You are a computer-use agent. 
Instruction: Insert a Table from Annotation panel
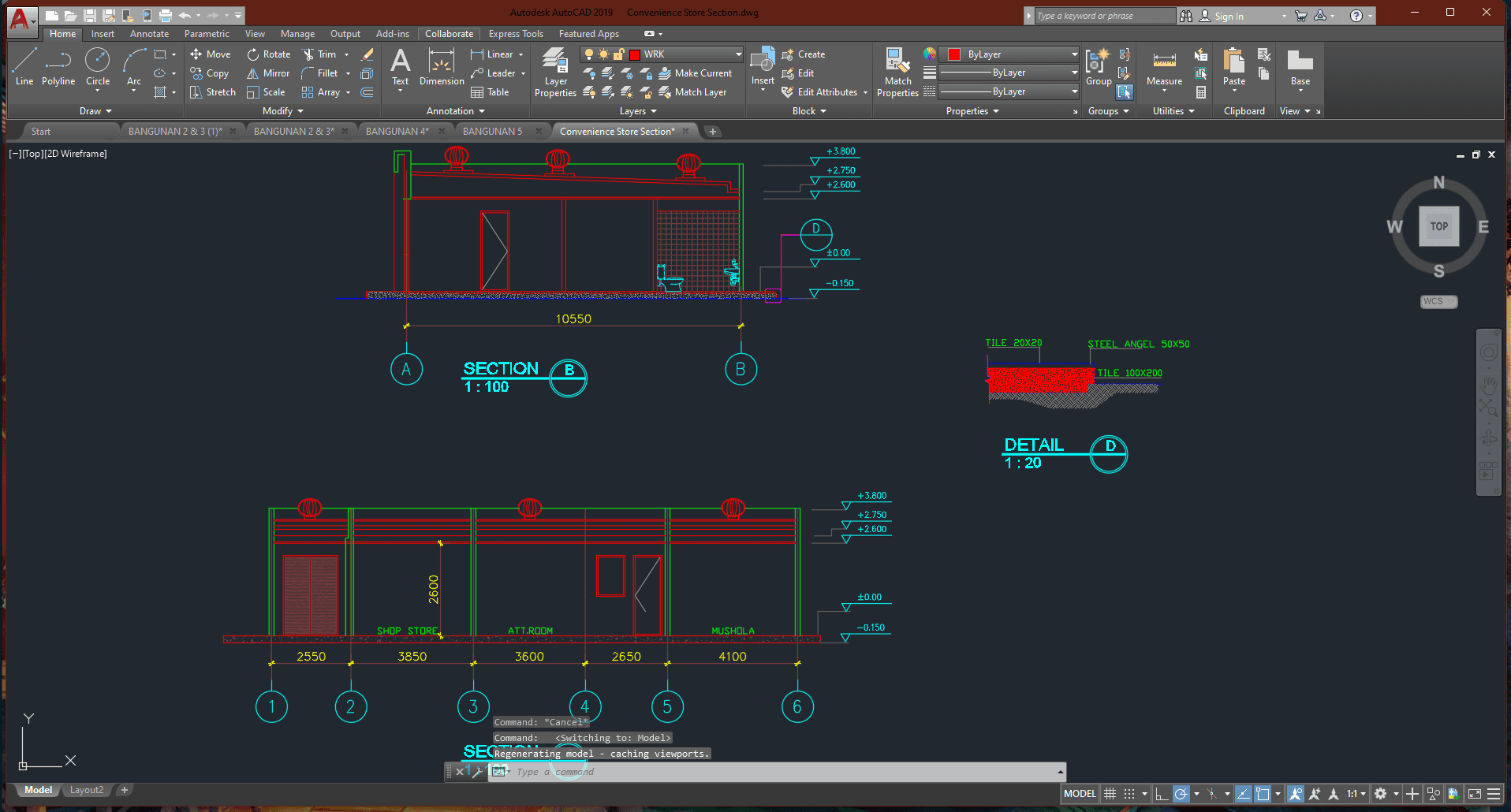coord(490,92)
